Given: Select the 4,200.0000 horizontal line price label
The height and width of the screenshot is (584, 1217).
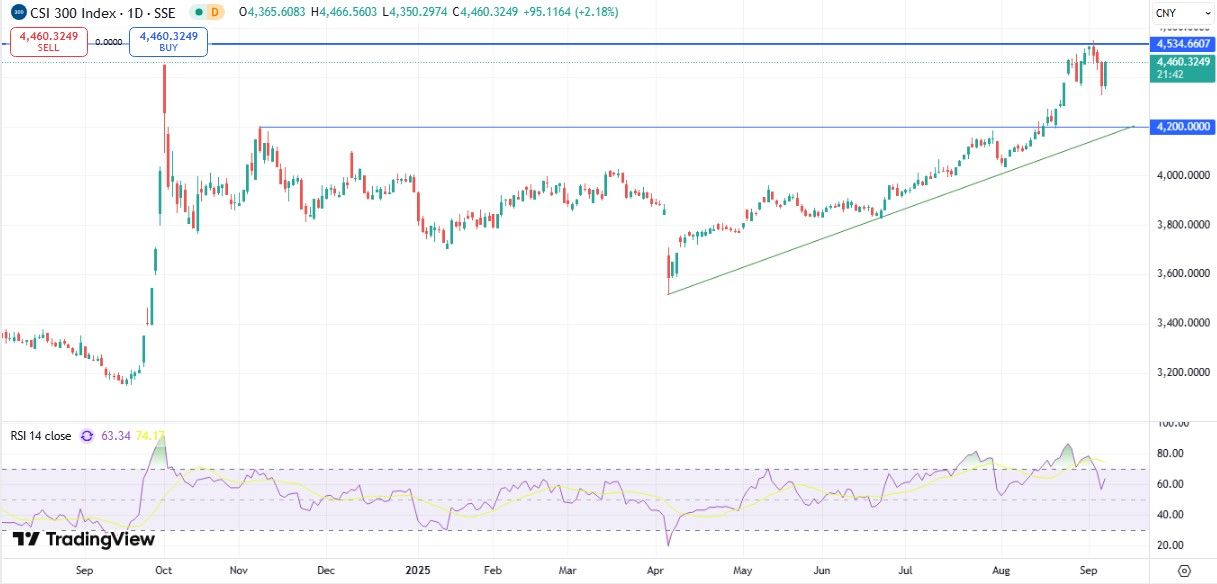Looking at the screenshot, I should tap(1181, 127).
